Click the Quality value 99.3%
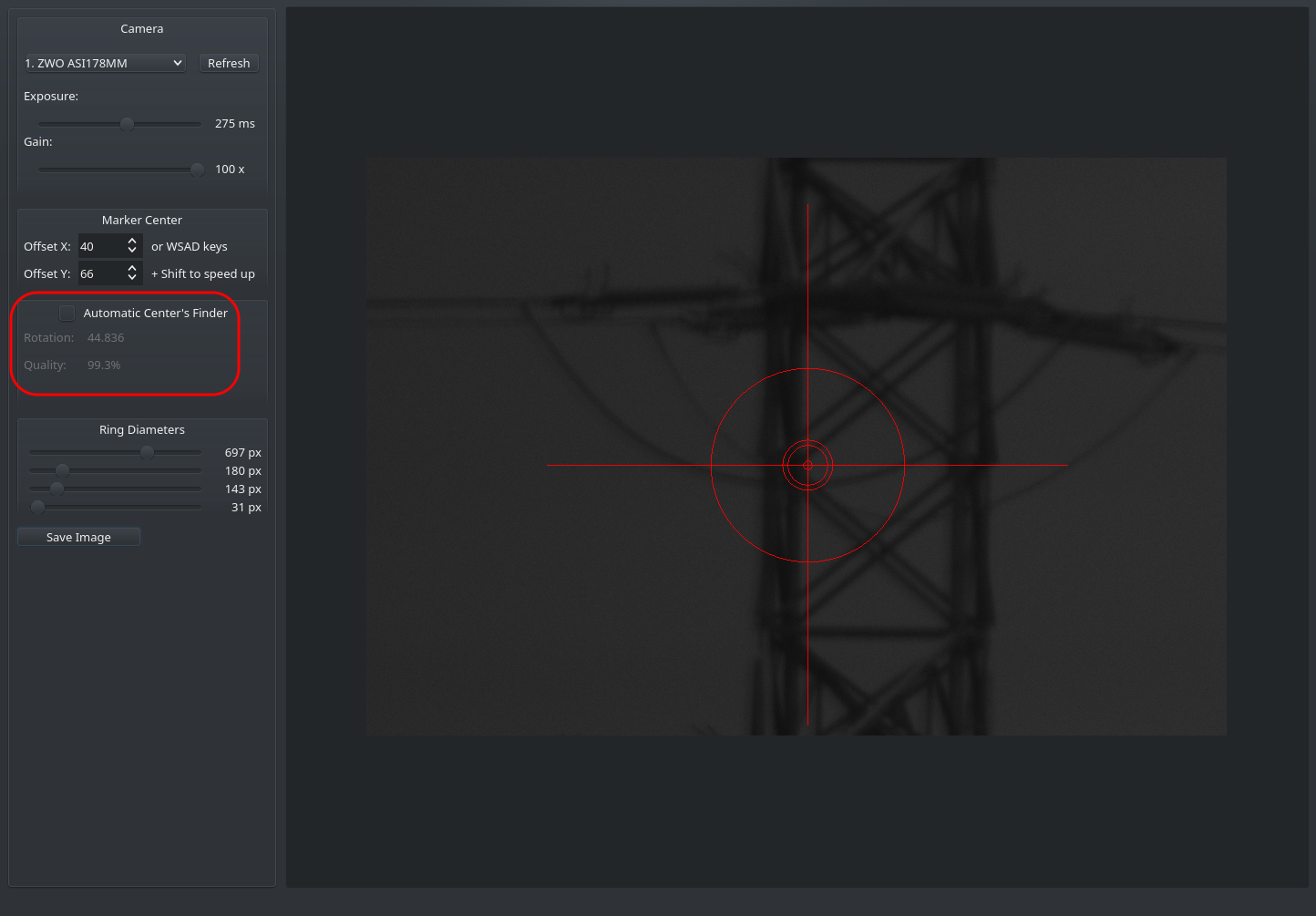The height and width of the screenshot is (916, 1316). coord(104,365)
